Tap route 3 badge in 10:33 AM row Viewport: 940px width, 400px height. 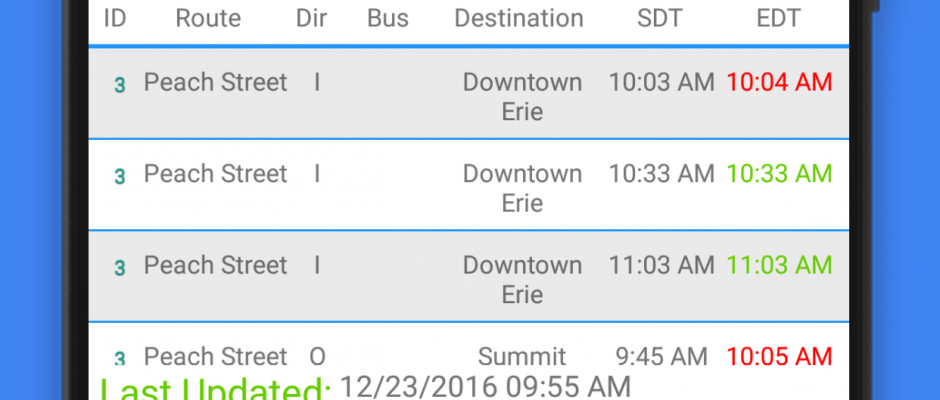coord(119,177)
